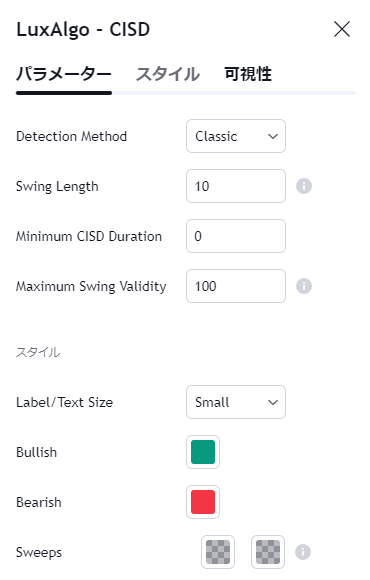The width and height of the screenshot is (370, 580).
Task: Click the Bullish label text
Action: pyautogui.click(x=37, y=452)
